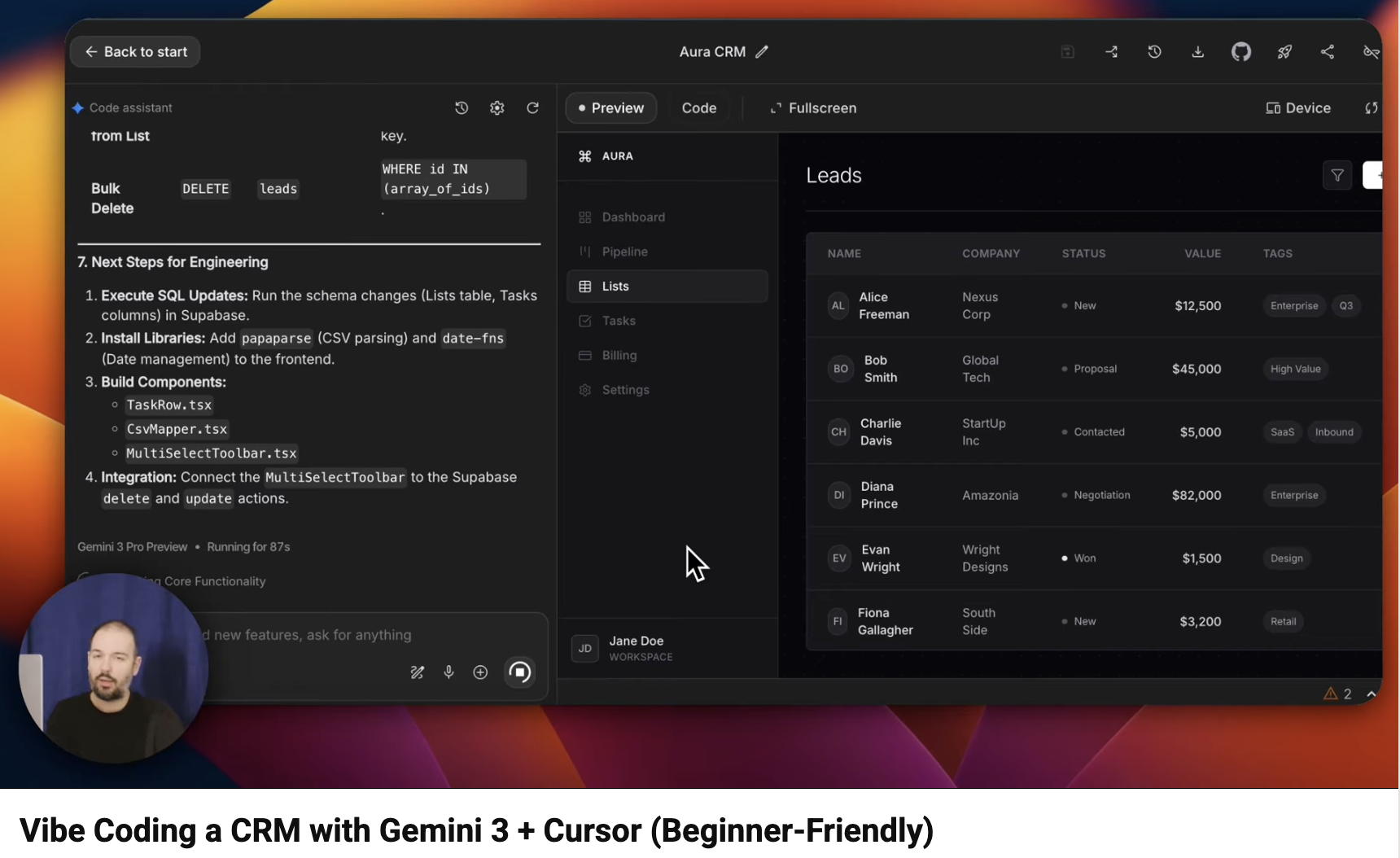The width and height of the screenshot is (1400, 858).
Task: Click the share icon in top toolbar
Action: click(x=1328, y=52)
